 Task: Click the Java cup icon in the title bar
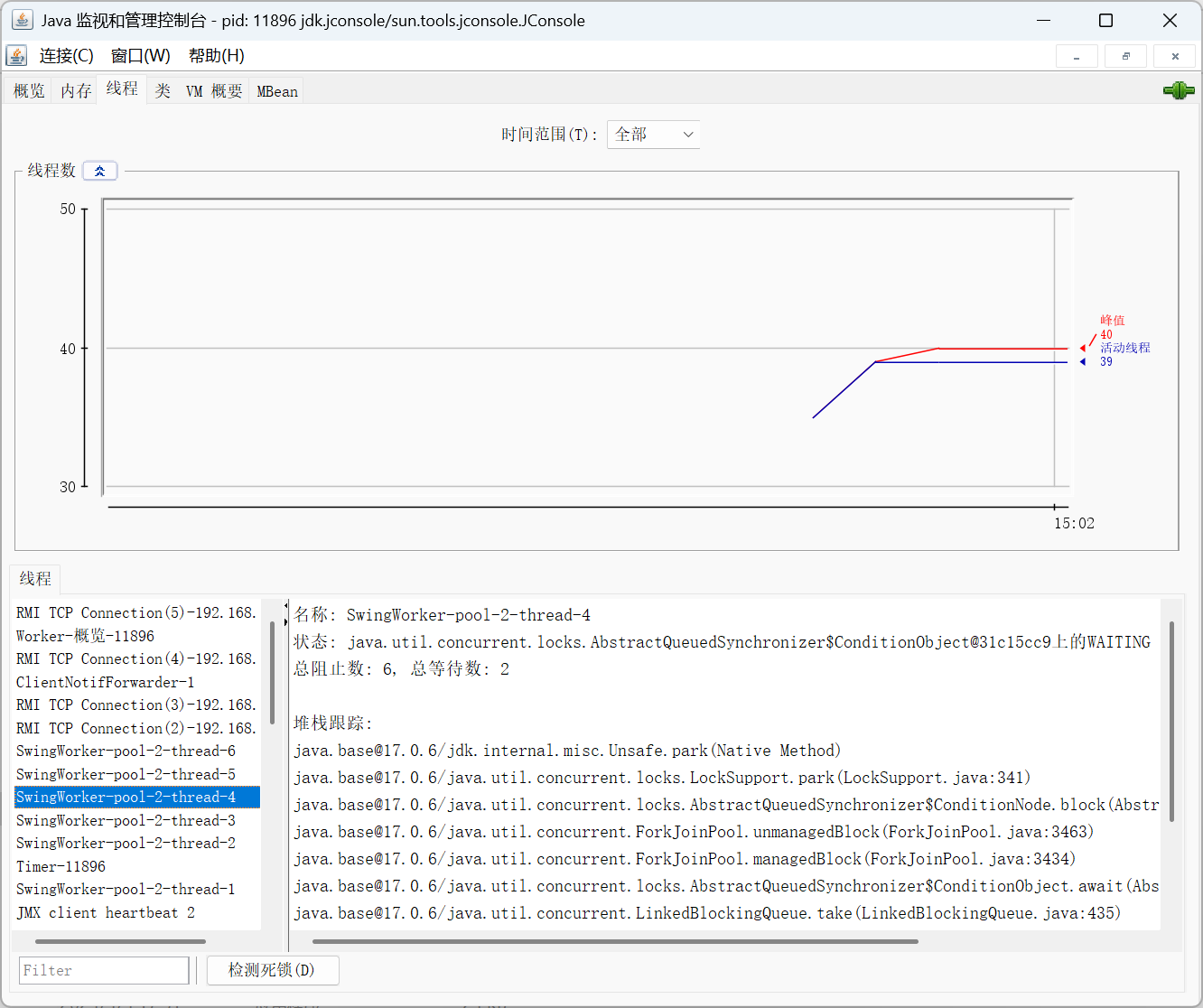[x=23, y=20]
